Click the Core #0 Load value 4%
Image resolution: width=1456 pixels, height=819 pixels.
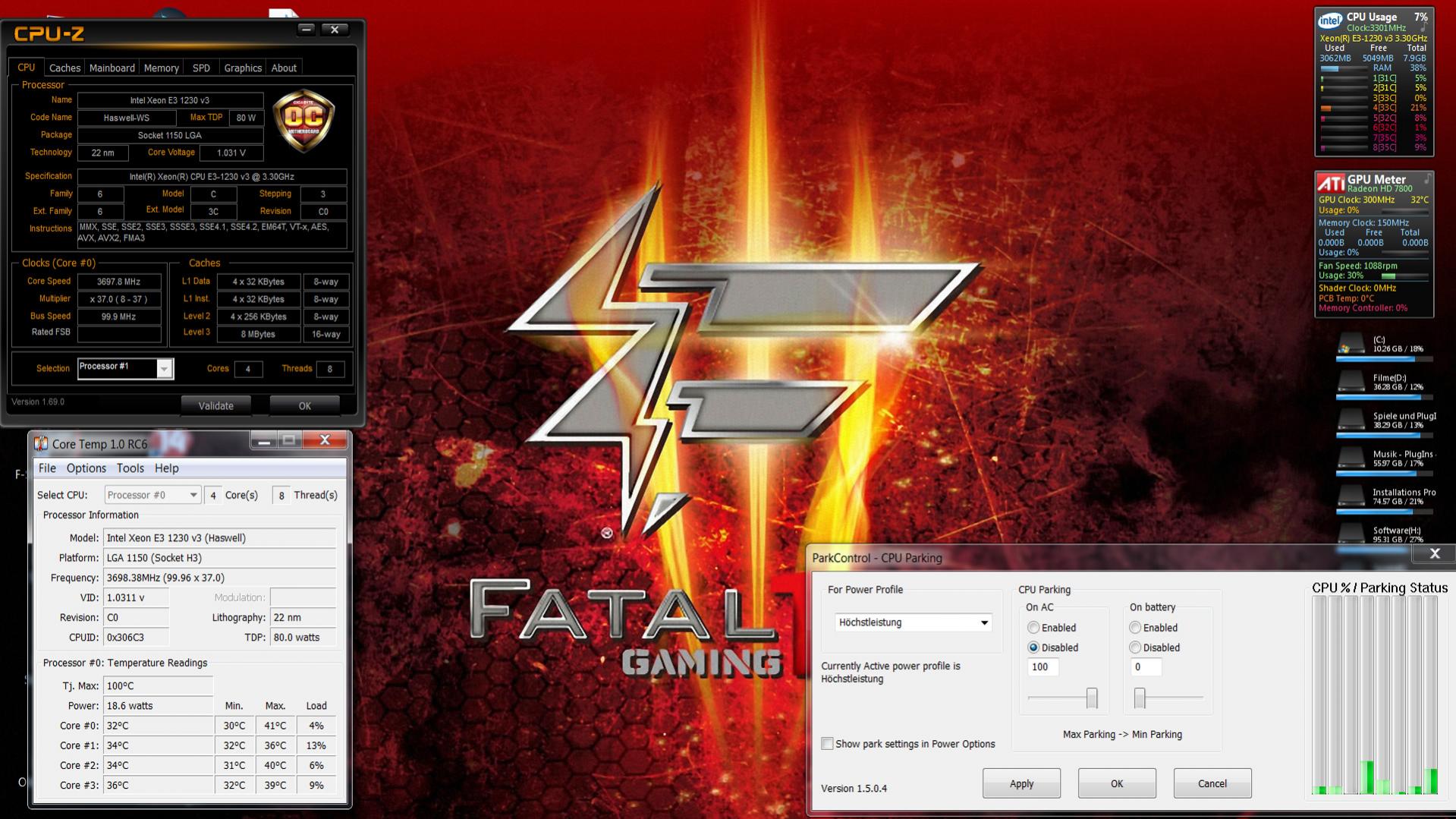316,726
